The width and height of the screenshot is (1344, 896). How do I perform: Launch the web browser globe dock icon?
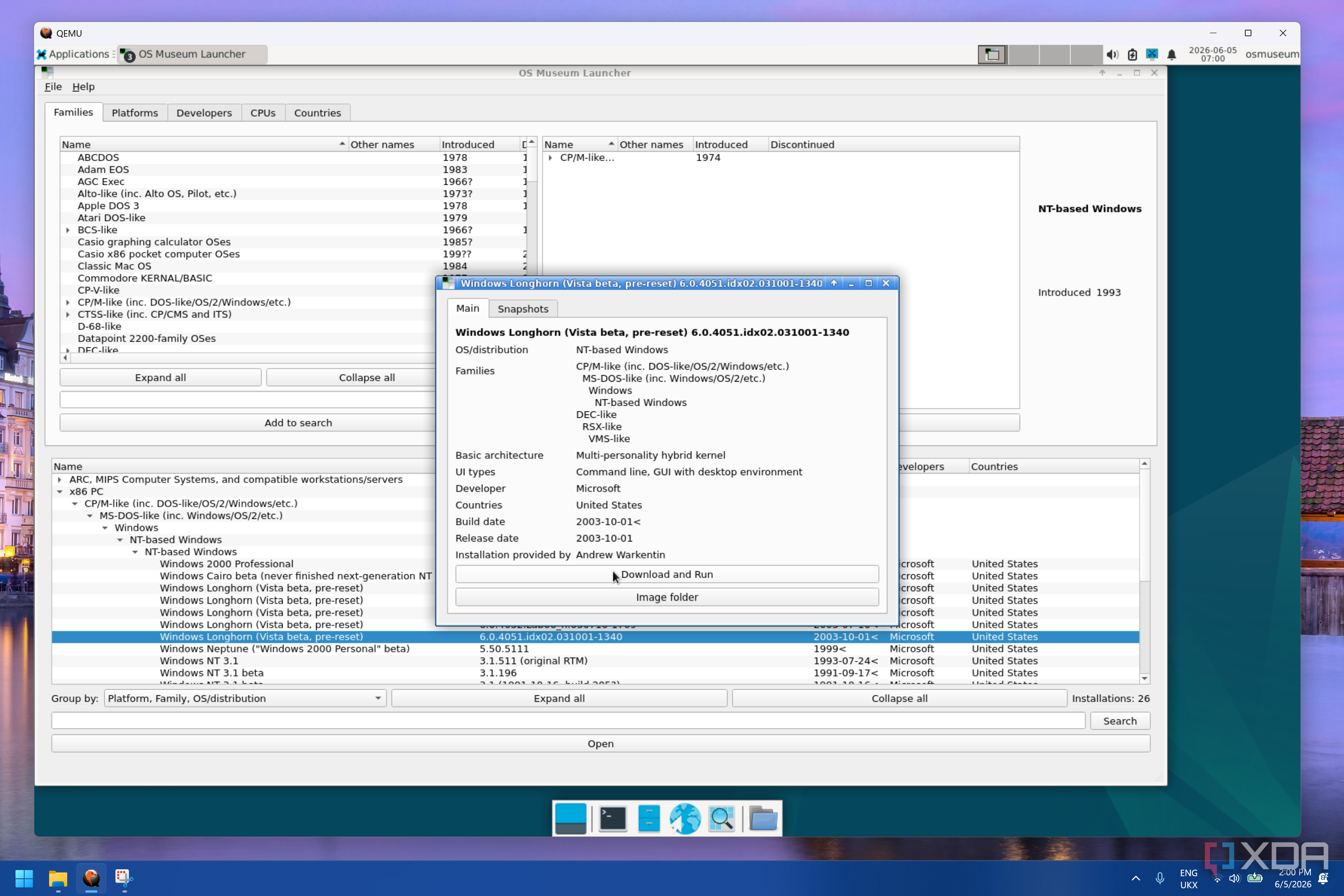click(684, 818)
